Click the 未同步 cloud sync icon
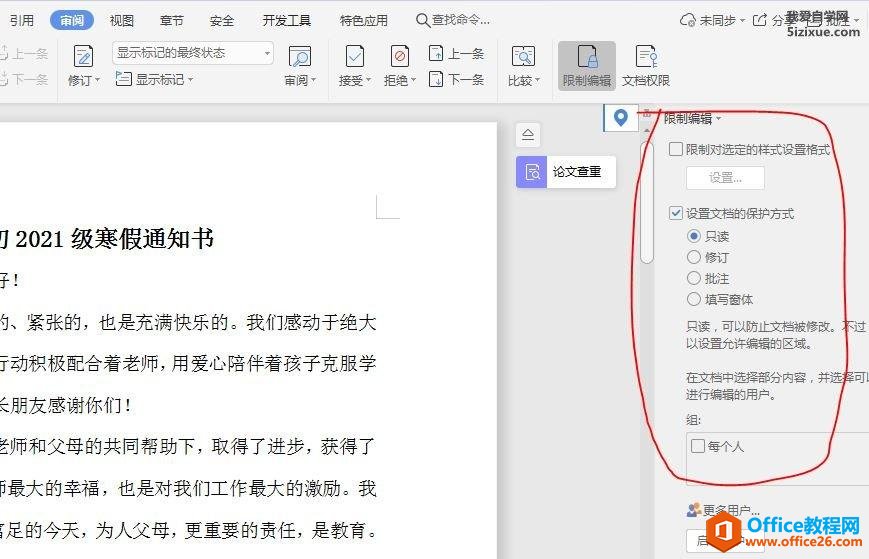 point(688,20)
